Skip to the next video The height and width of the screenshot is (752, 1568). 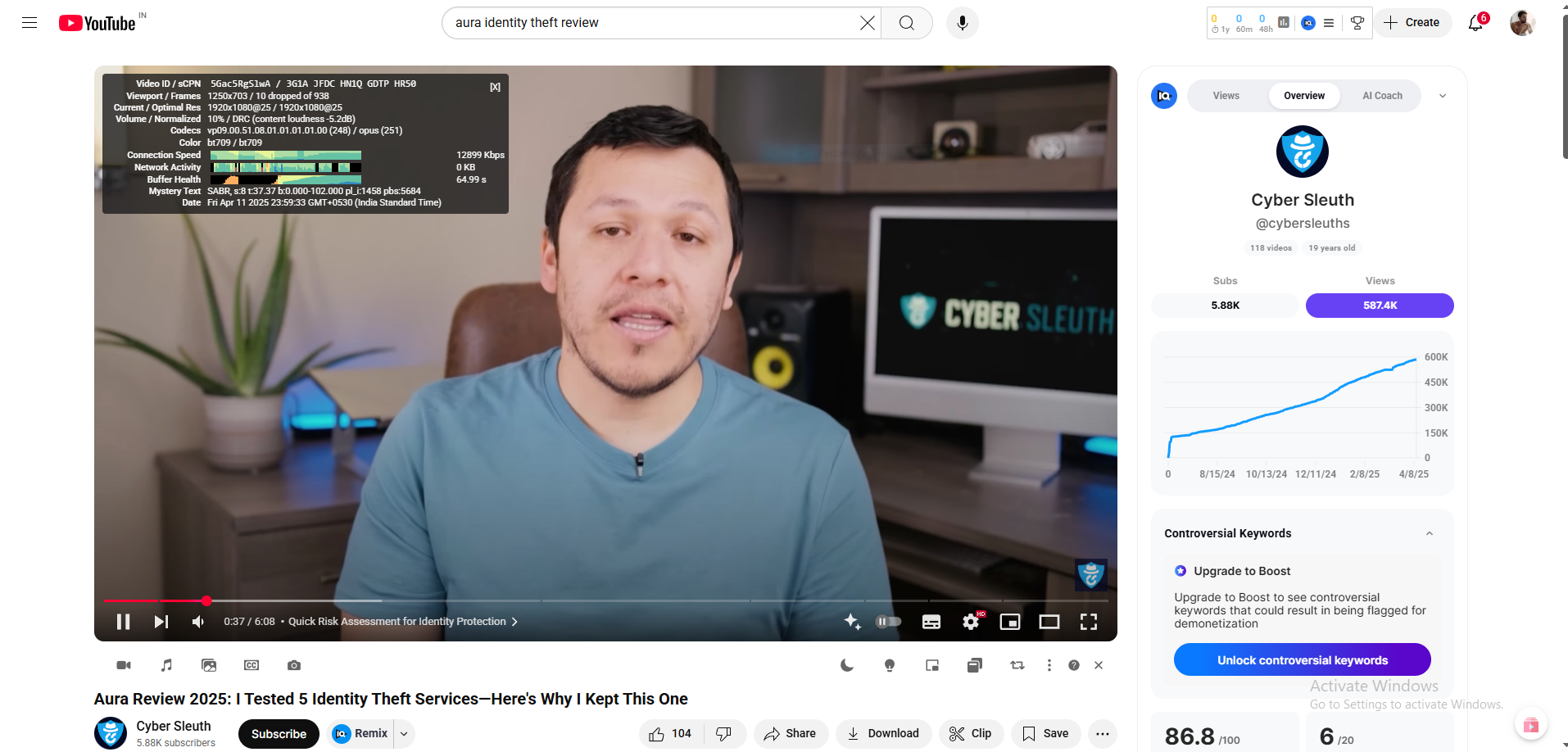[161, 622]
